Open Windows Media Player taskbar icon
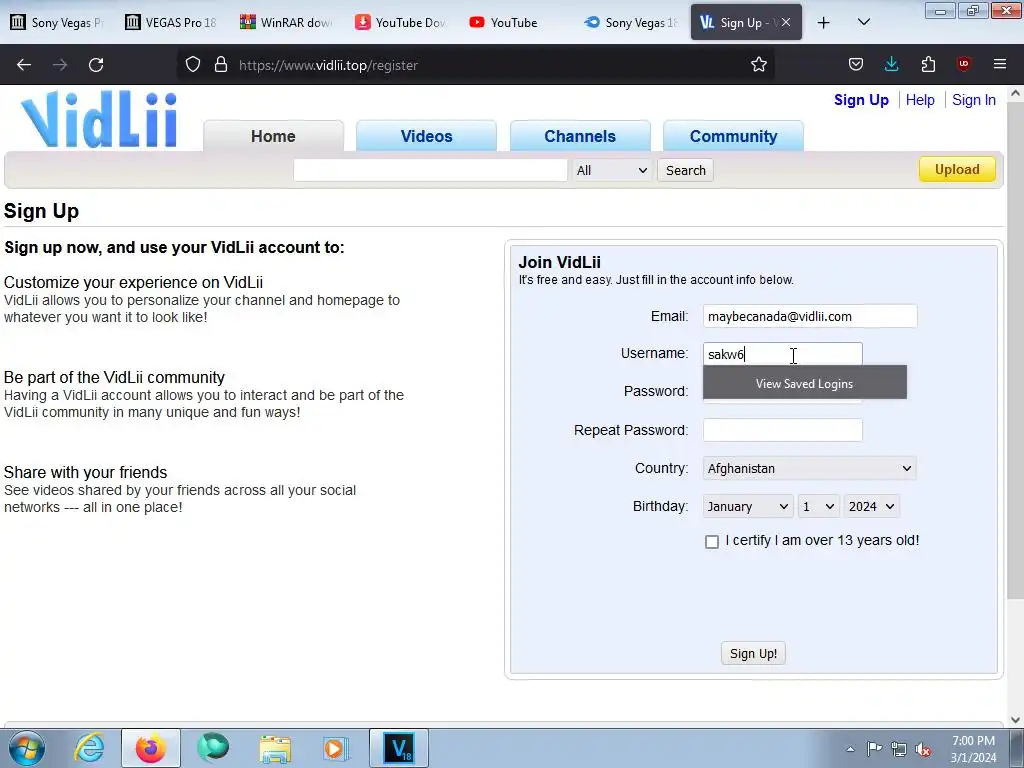 336,748
